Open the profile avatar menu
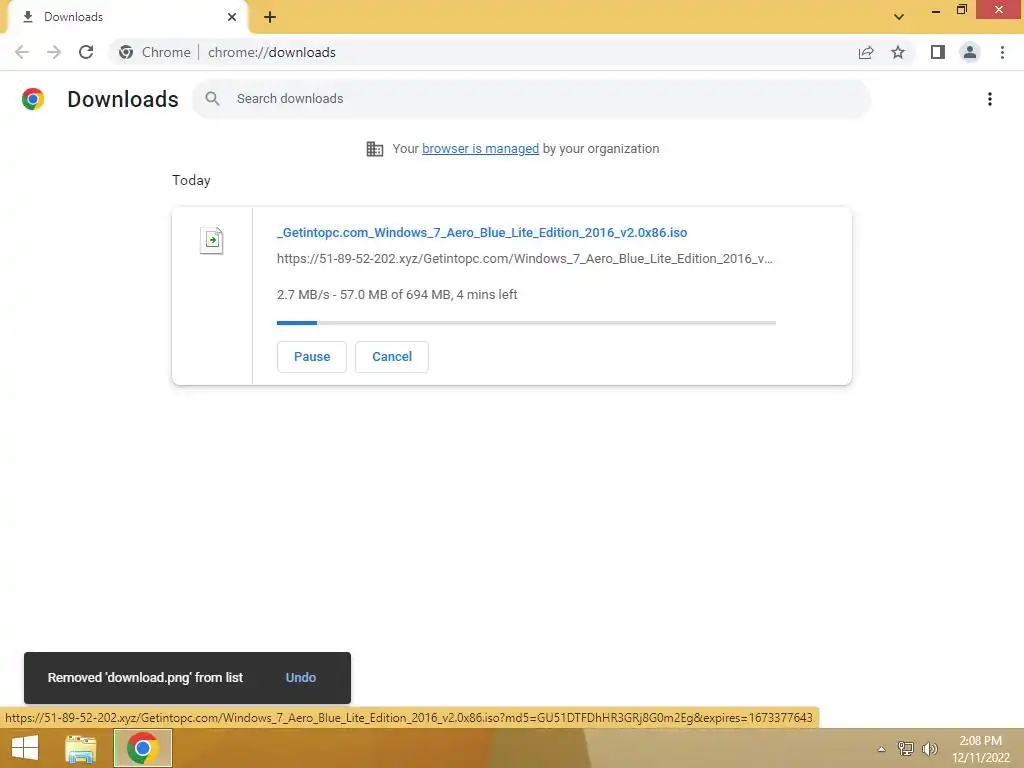The height and width of the screenshot is (768, 1024). point(970,52)
